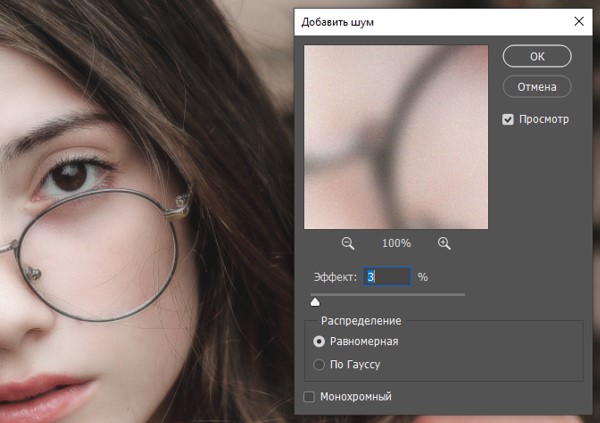Image resolution: width=600 pixels, height=423 pixels.
Task: Select the Равномерная distribution option
Action: click(x=319, y=341)
